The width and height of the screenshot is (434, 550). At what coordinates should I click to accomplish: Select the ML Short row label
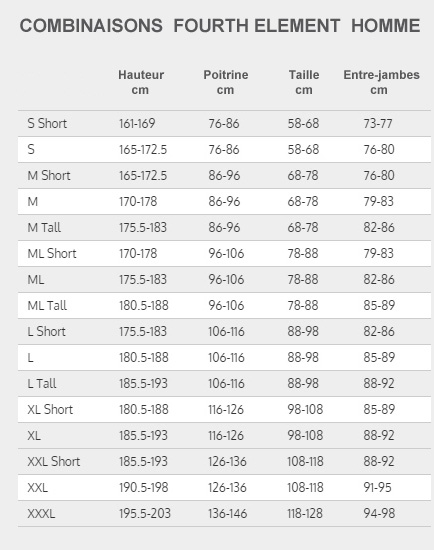coord(52,253)
